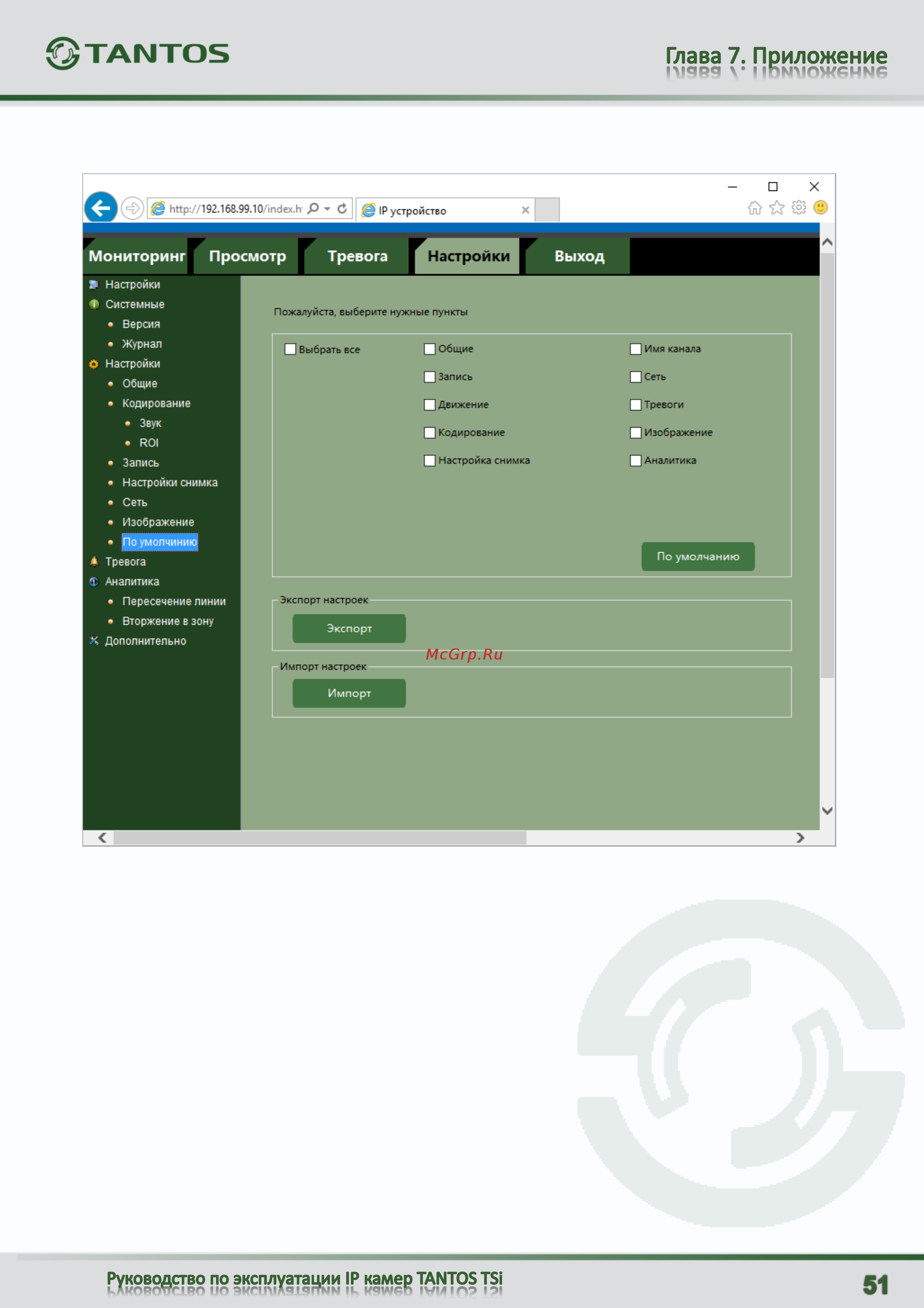Click the blue icon beside Аналитика
924x1308 pixels.
94,582
